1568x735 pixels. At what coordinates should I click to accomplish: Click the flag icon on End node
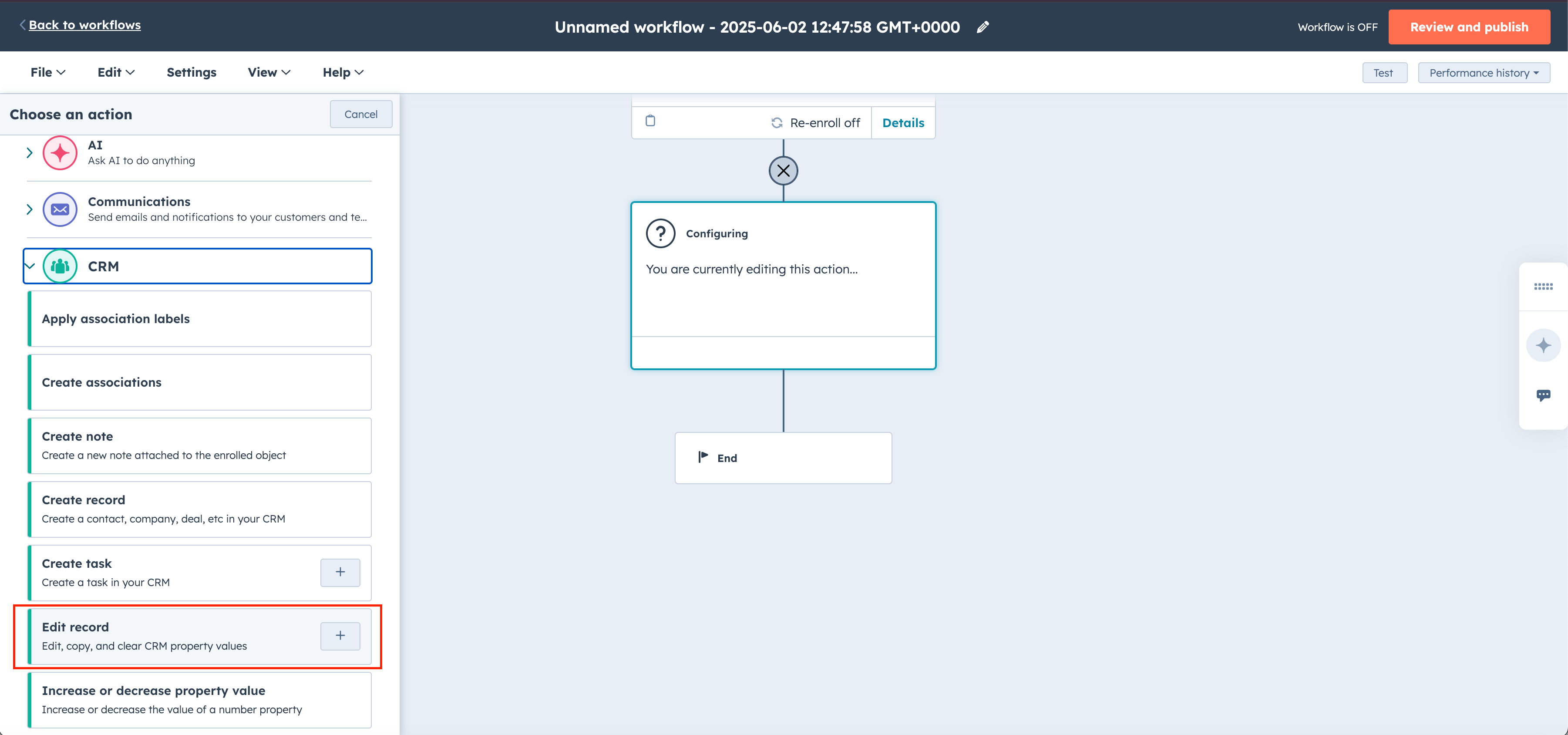click(703, 457)
